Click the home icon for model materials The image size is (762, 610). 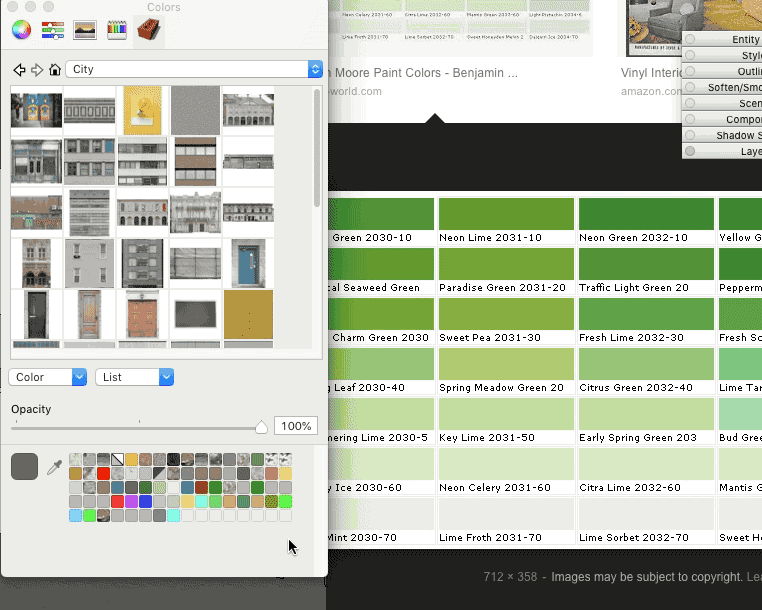coord(55,70)
